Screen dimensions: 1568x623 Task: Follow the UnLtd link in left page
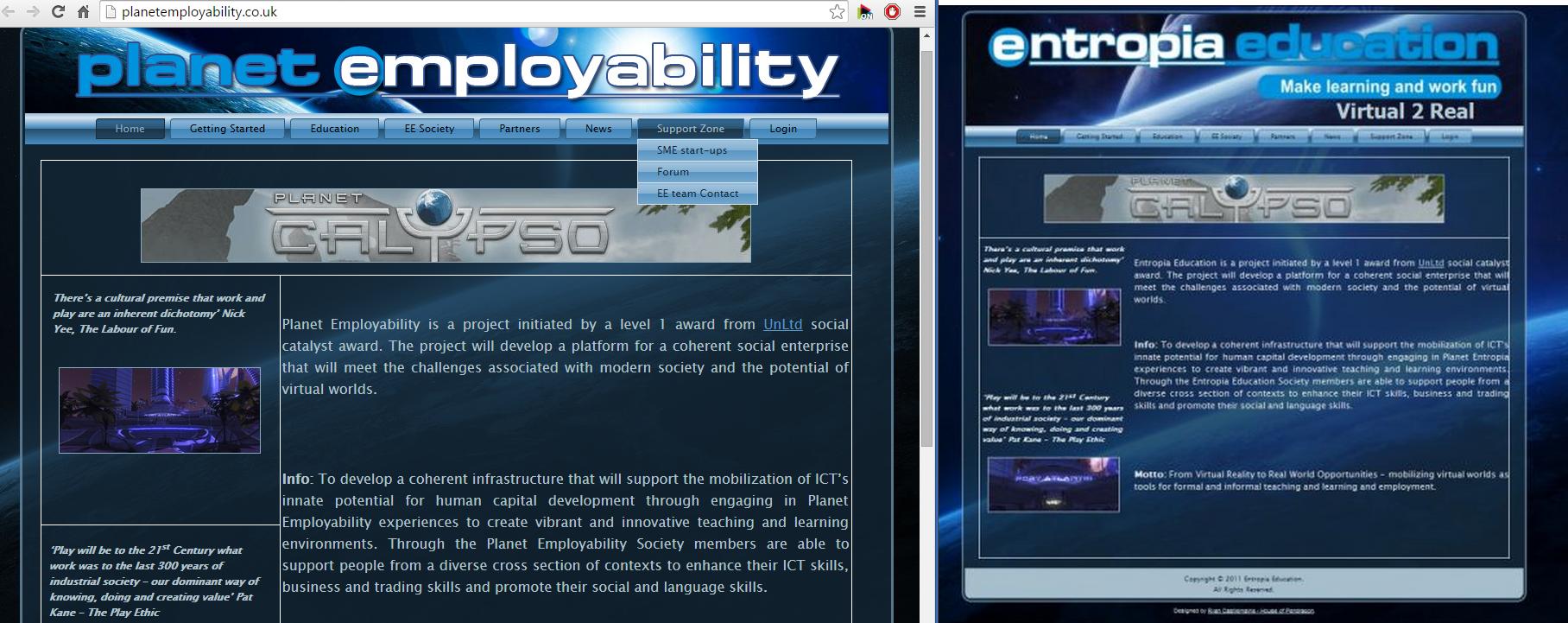point(782,325)
